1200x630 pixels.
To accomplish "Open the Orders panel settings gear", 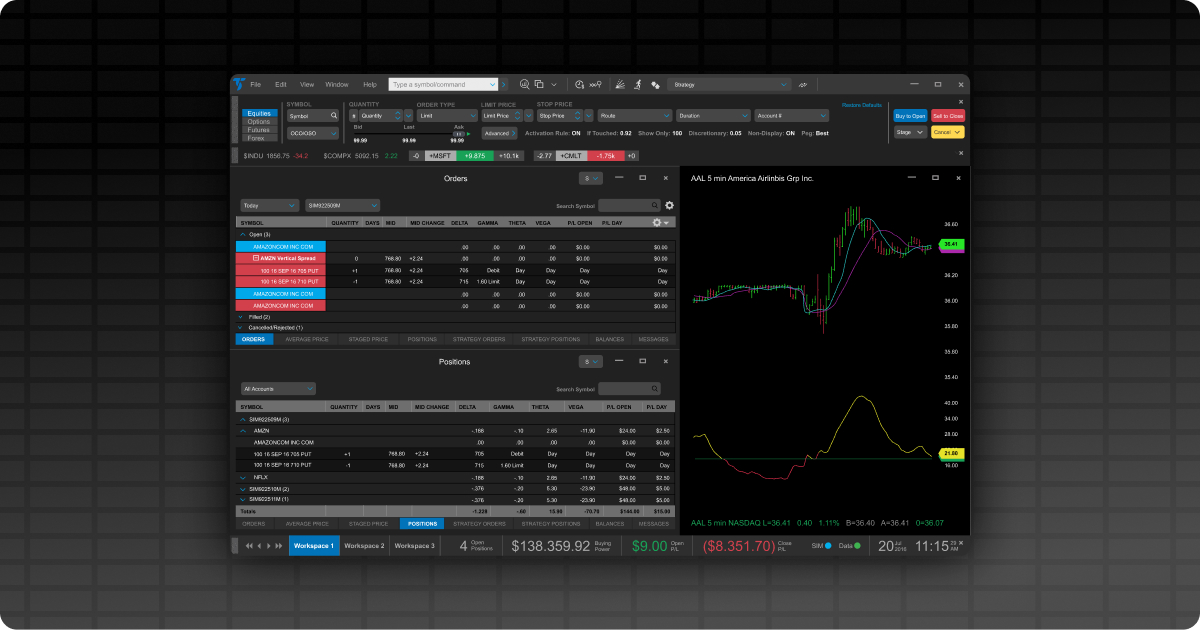I will click(669, 205).
